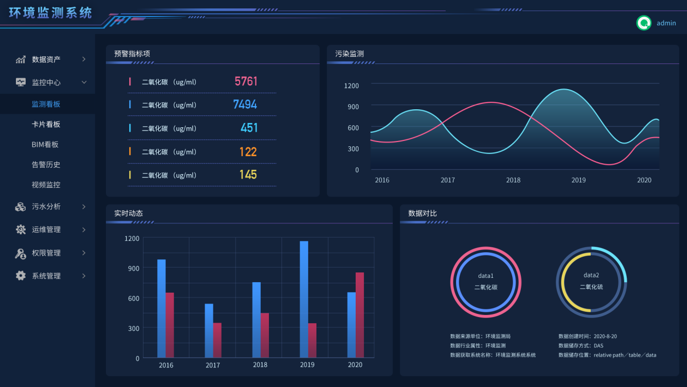687x387 pixels.
Task: Click the 实时动态 panel title
Action: [128, 213]
